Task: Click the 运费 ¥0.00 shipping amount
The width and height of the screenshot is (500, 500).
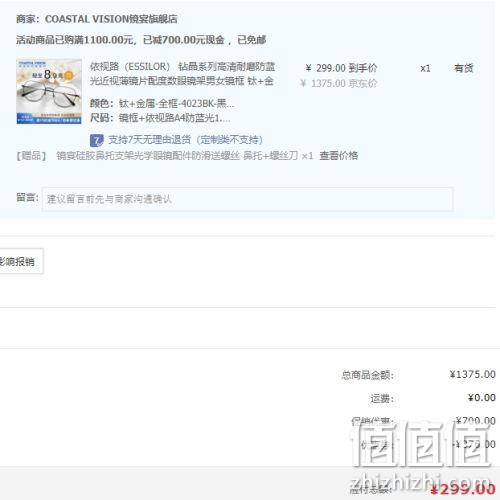Action: (481, 398)
